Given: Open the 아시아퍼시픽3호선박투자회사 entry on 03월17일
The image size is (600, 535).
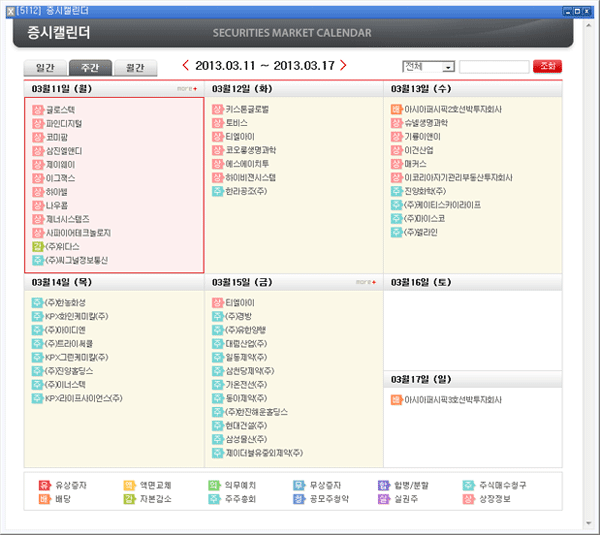Looking at the screenshot, I should pyautogui.click(x=450, y=399).
